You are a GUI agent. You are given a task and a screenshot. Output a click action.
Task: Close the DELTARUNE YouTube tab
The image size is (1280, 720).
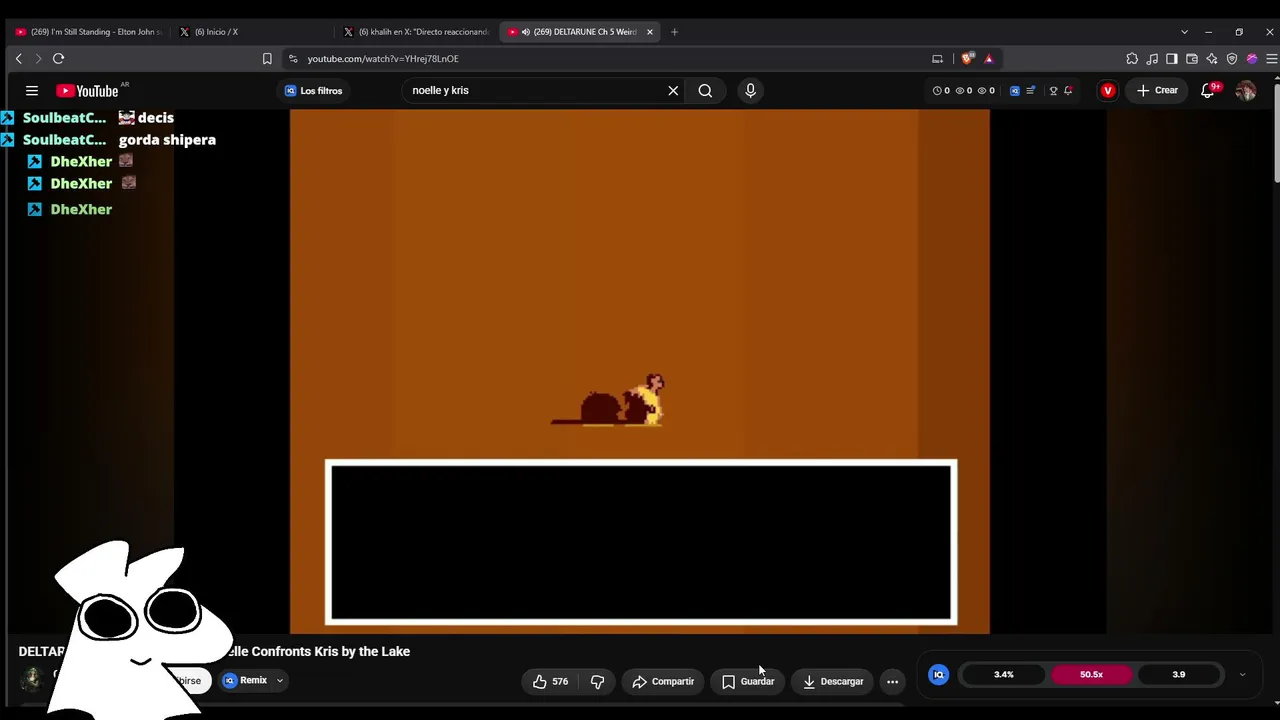click(x=650, y=32)
